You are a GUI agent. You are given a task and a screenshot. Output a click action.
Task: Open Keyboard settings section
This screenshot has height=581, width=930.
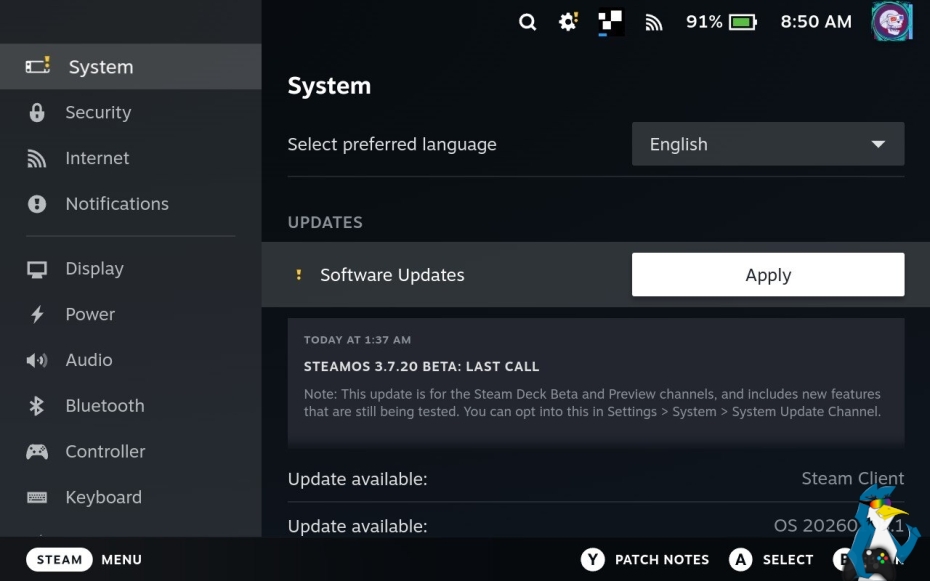(x=103, y=497)
